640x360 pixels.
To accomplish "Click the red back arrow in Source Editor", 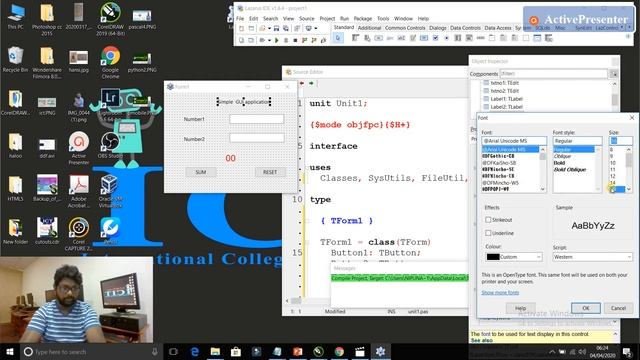I will coord(302,83).
